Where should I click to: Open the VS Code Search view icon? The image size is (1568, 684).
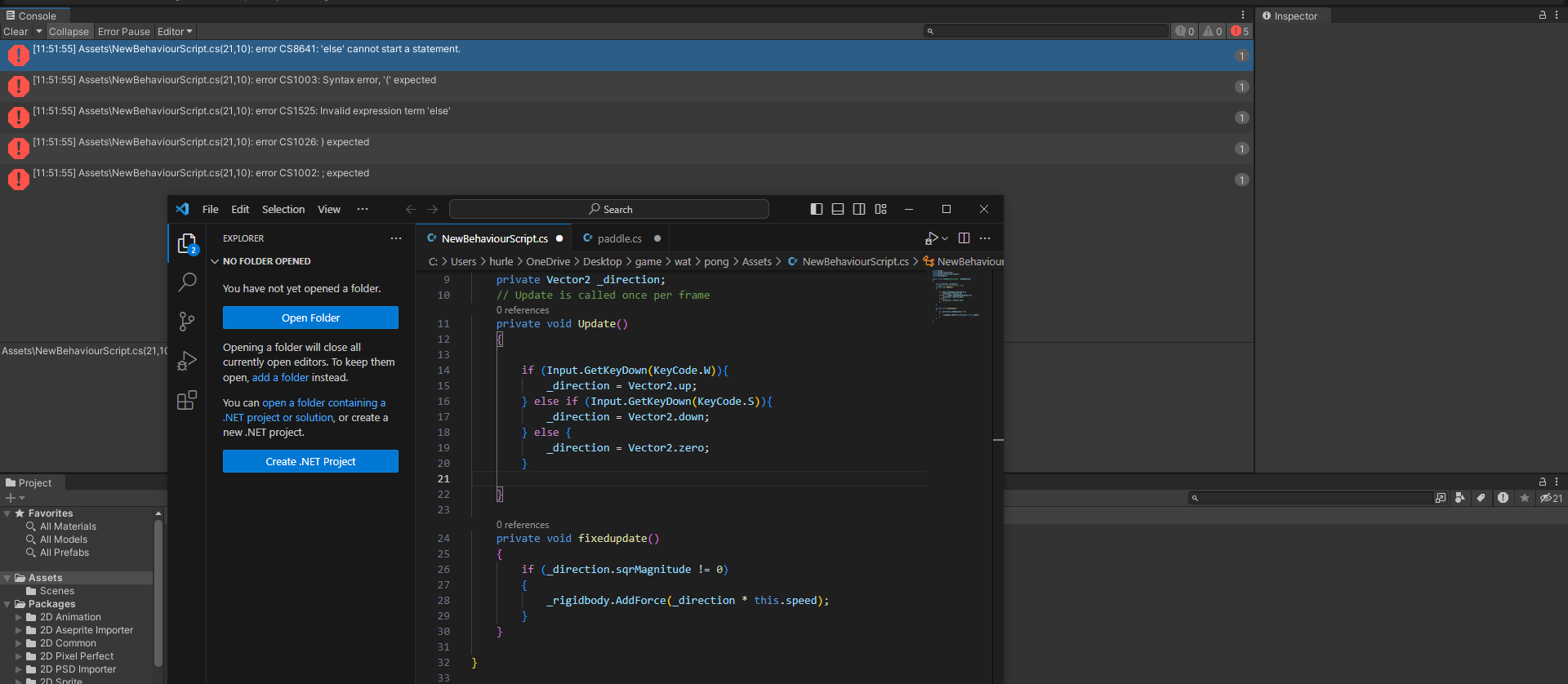[187, 282]
